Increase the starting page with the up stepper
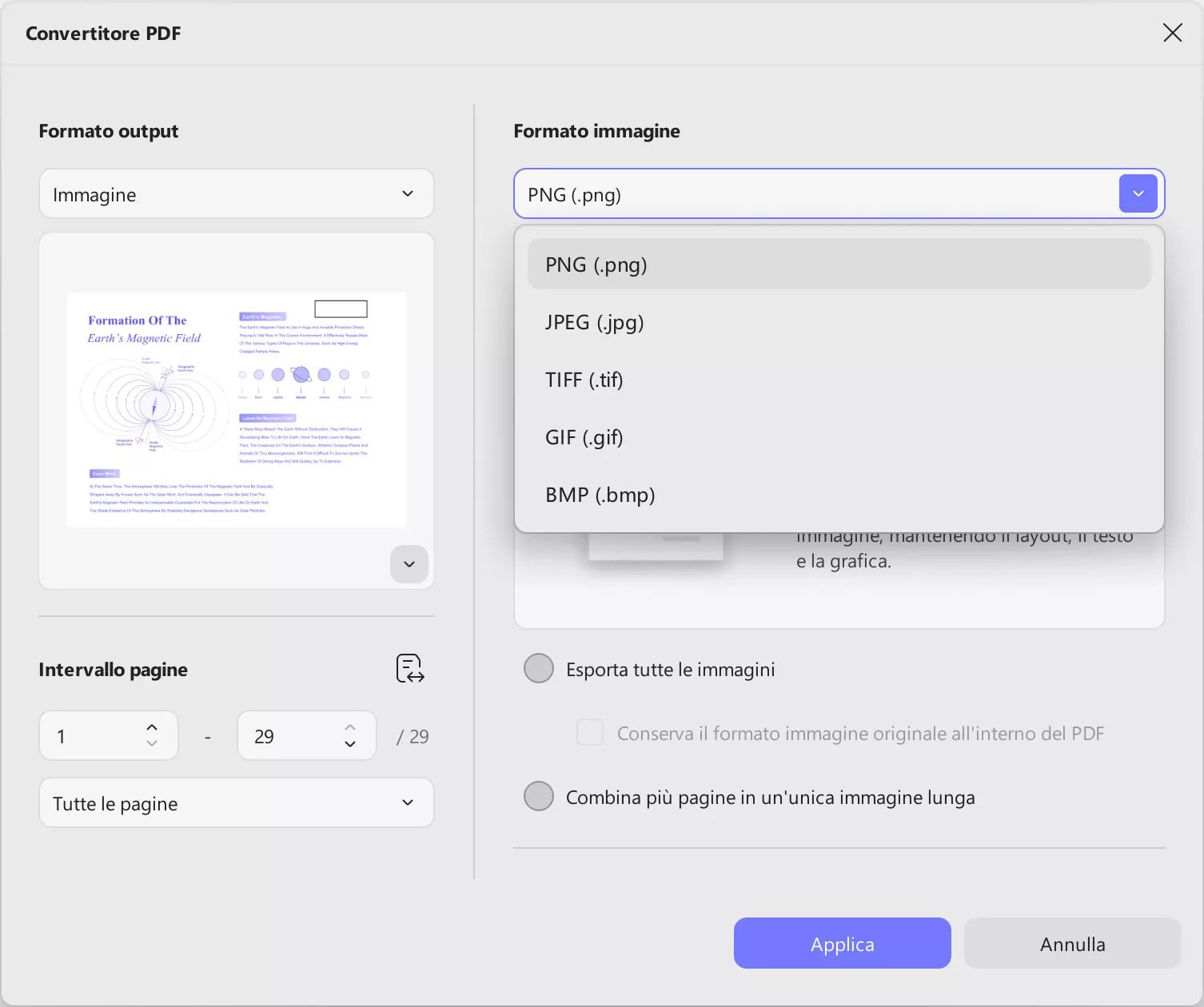Screen dimensions: 1204x1007 point(150,726)
